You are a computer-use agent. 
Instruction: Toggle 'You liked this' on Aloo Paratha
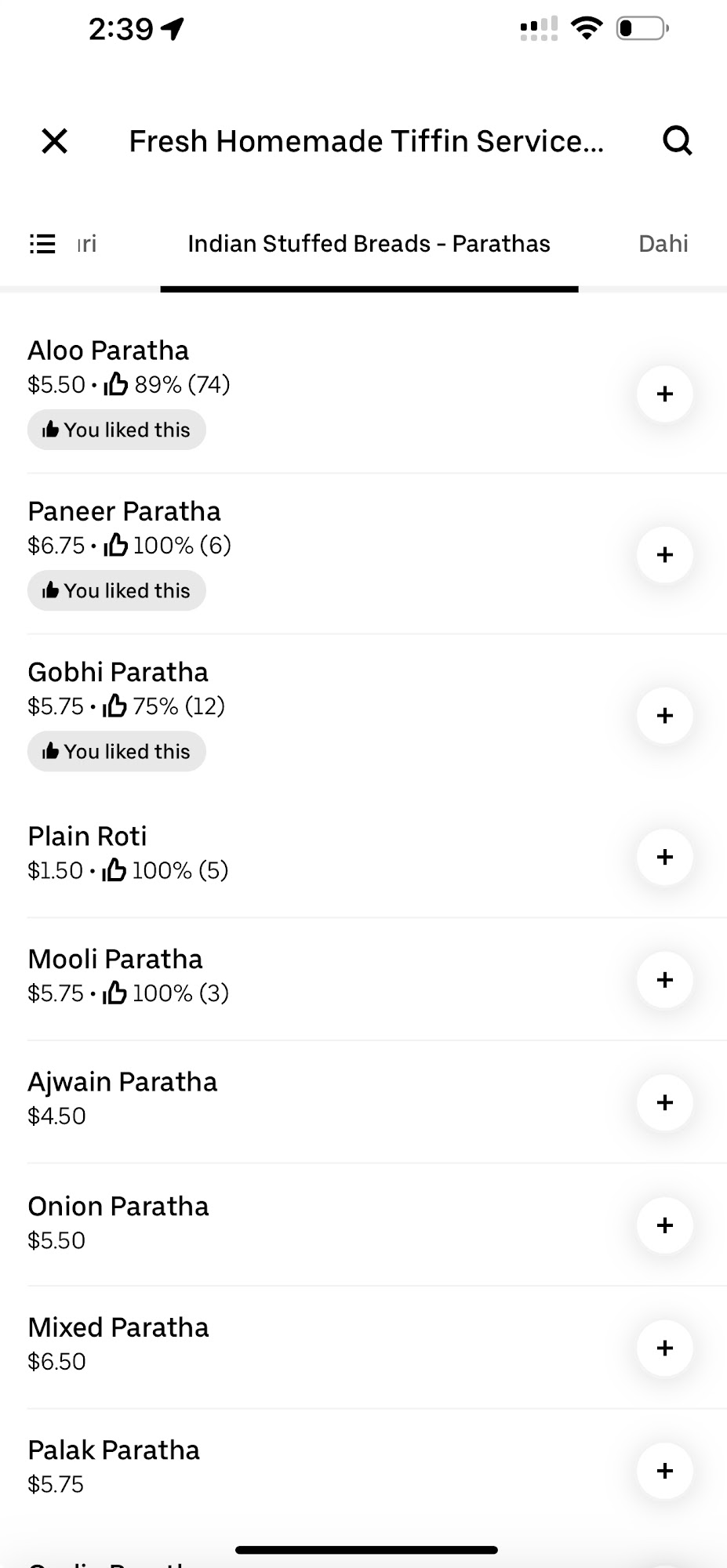pyautogui.click(x=117, y=430)
